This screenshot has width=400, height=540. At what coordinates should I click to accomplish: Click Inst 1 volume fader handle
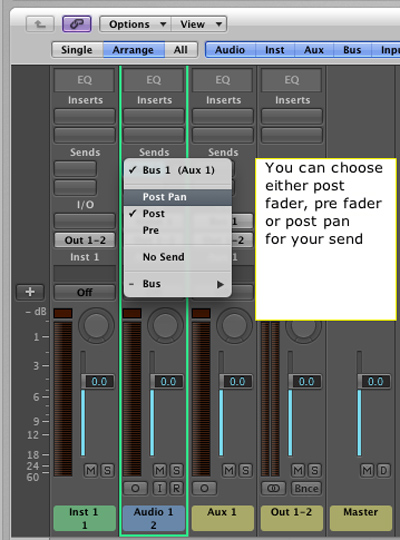pos(98,382)
